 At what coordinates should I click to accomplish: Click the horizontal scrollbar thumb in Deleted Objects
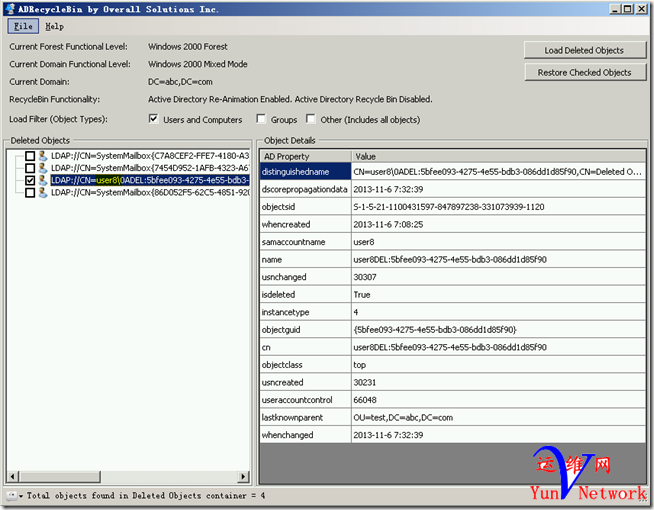click(x=59, y=476)
